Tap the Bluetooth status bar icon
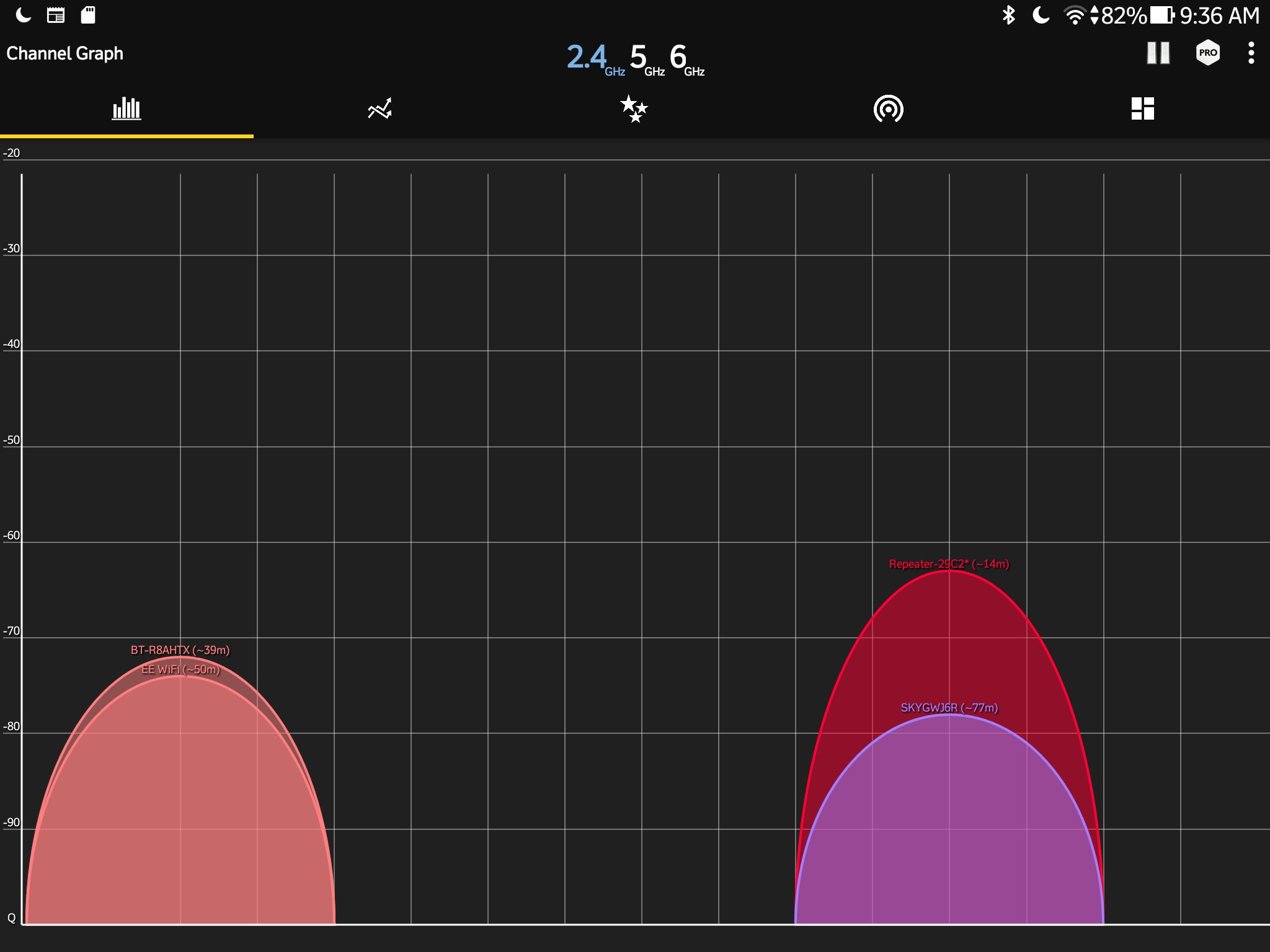 point(1008,15)
